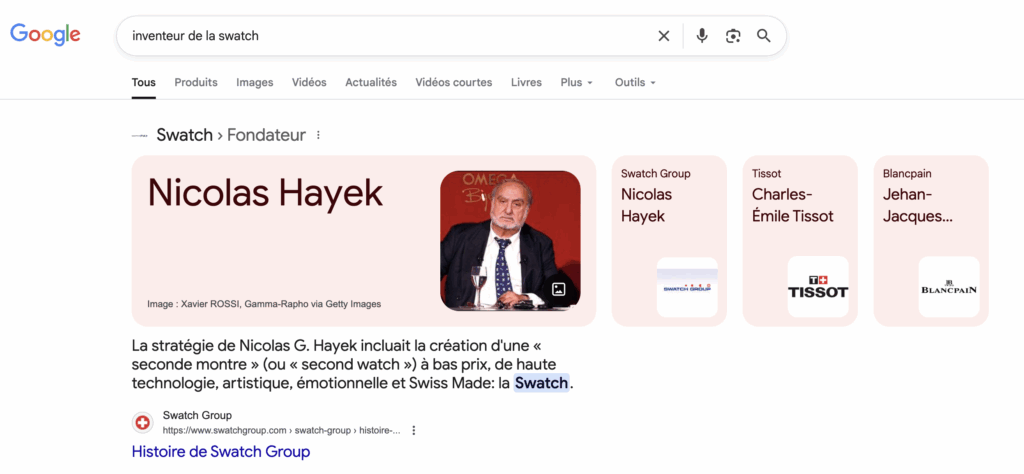
Task: Click the magnifying glass search button
Action: (763, 36)
